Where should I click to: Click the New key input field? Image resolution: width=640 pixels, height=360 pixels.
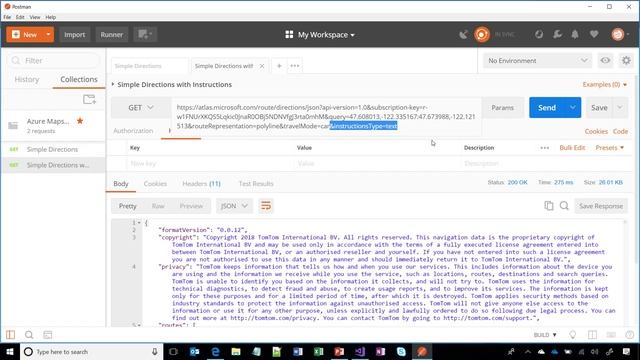click(210, 164)
